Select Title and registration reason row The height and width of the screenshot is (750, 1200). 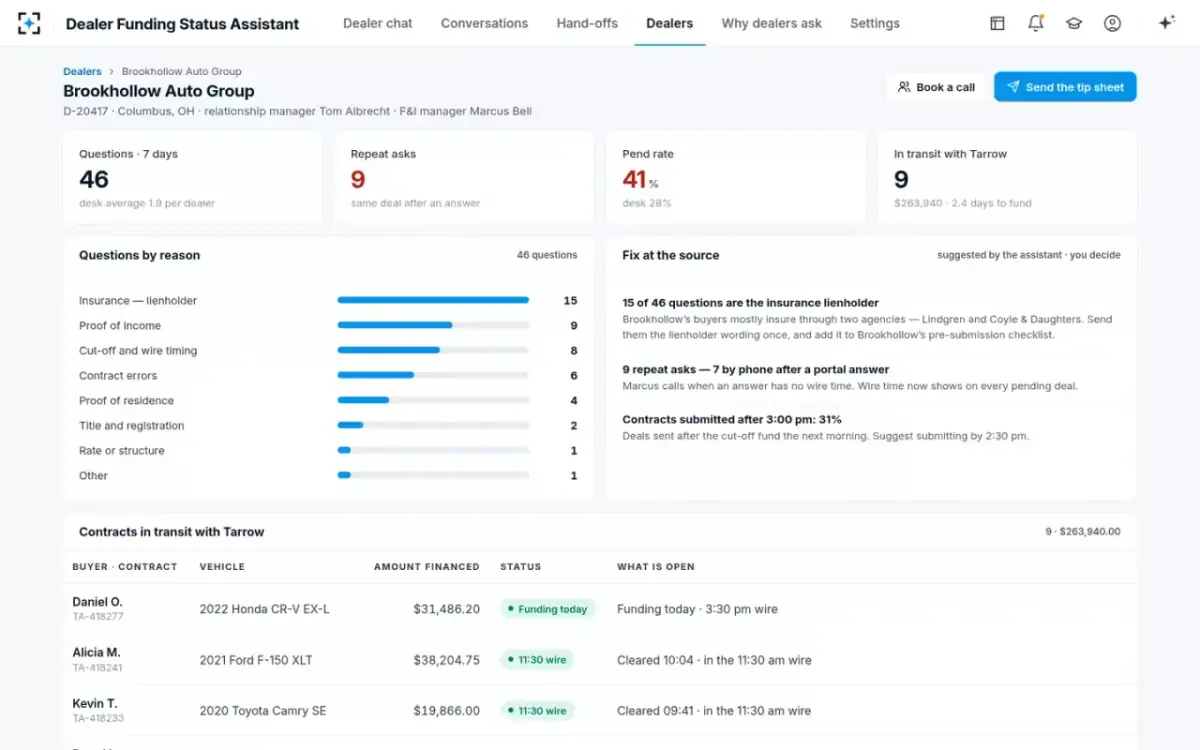tap(328, 426)
